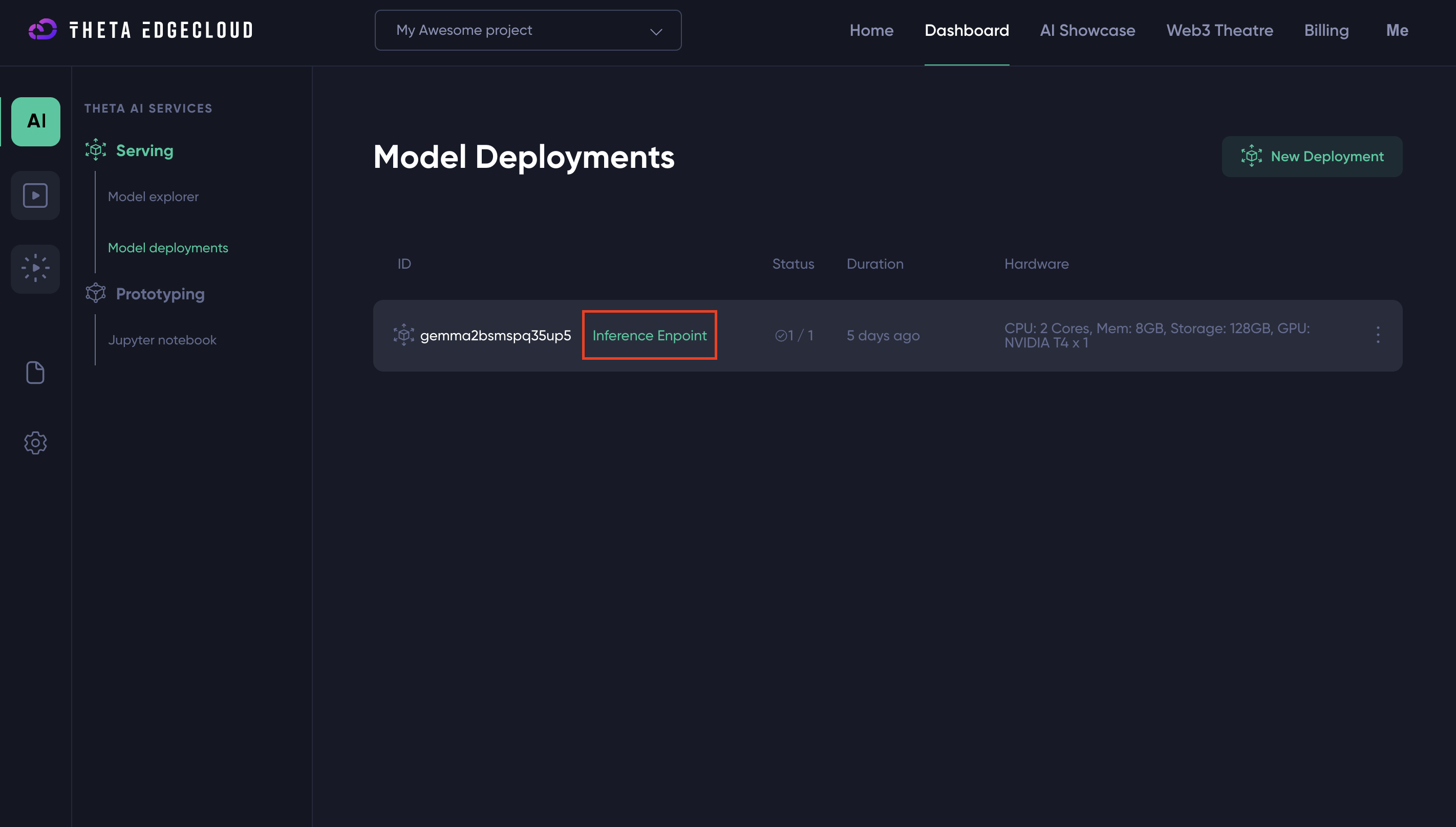Expand the My Awesome project dropdown
The height and width of the screenshot is (827, 1456).
click(x=528, y=30)
